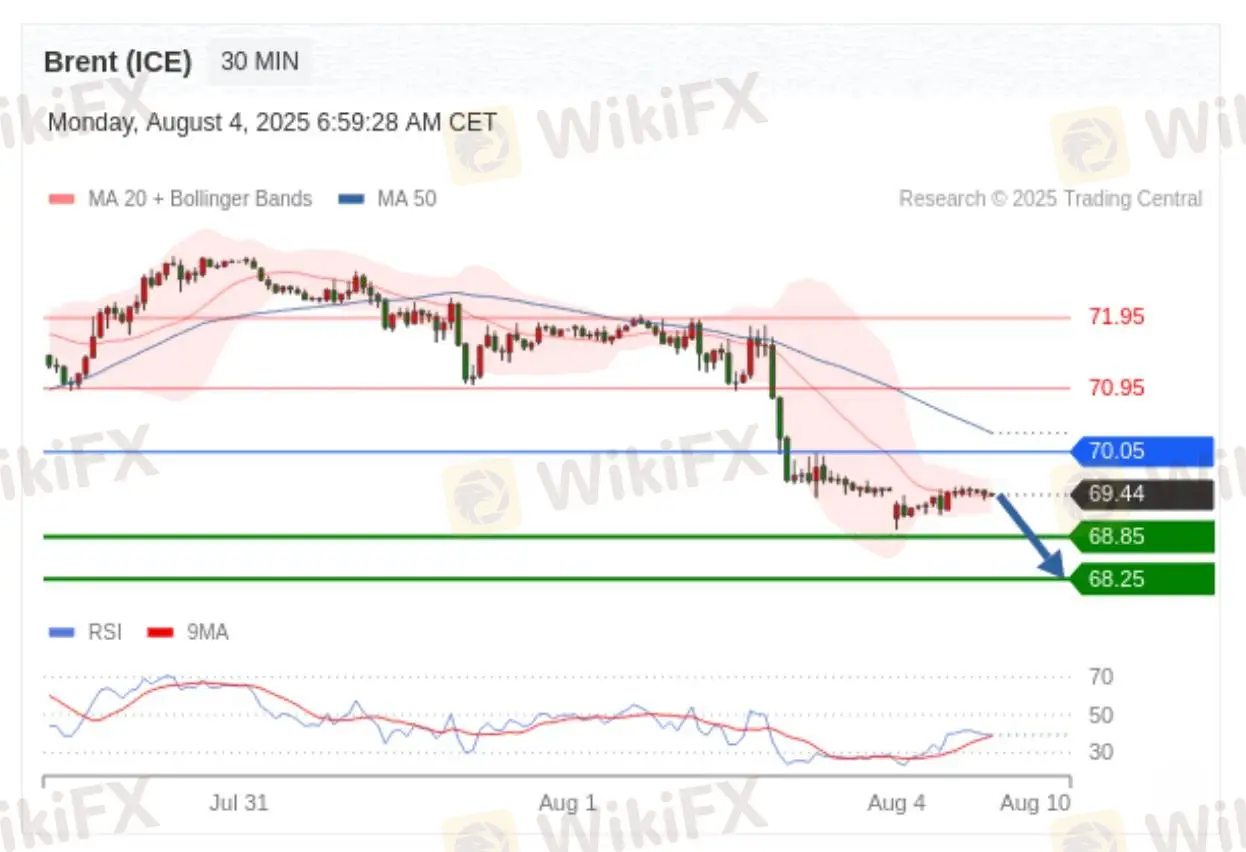This screenshot has height=852, width=1246.
Task: Click the 70.95 resistance level label
Action: pos(1117,388)
